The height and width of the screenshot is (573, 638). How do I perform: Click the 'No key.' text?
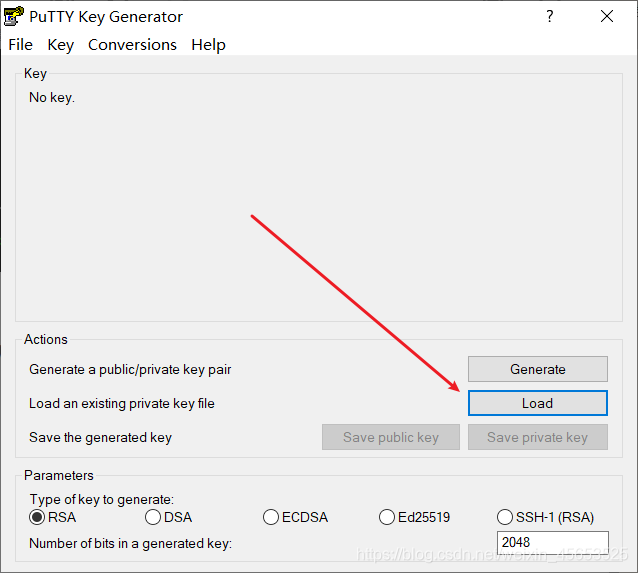[52, 98]
